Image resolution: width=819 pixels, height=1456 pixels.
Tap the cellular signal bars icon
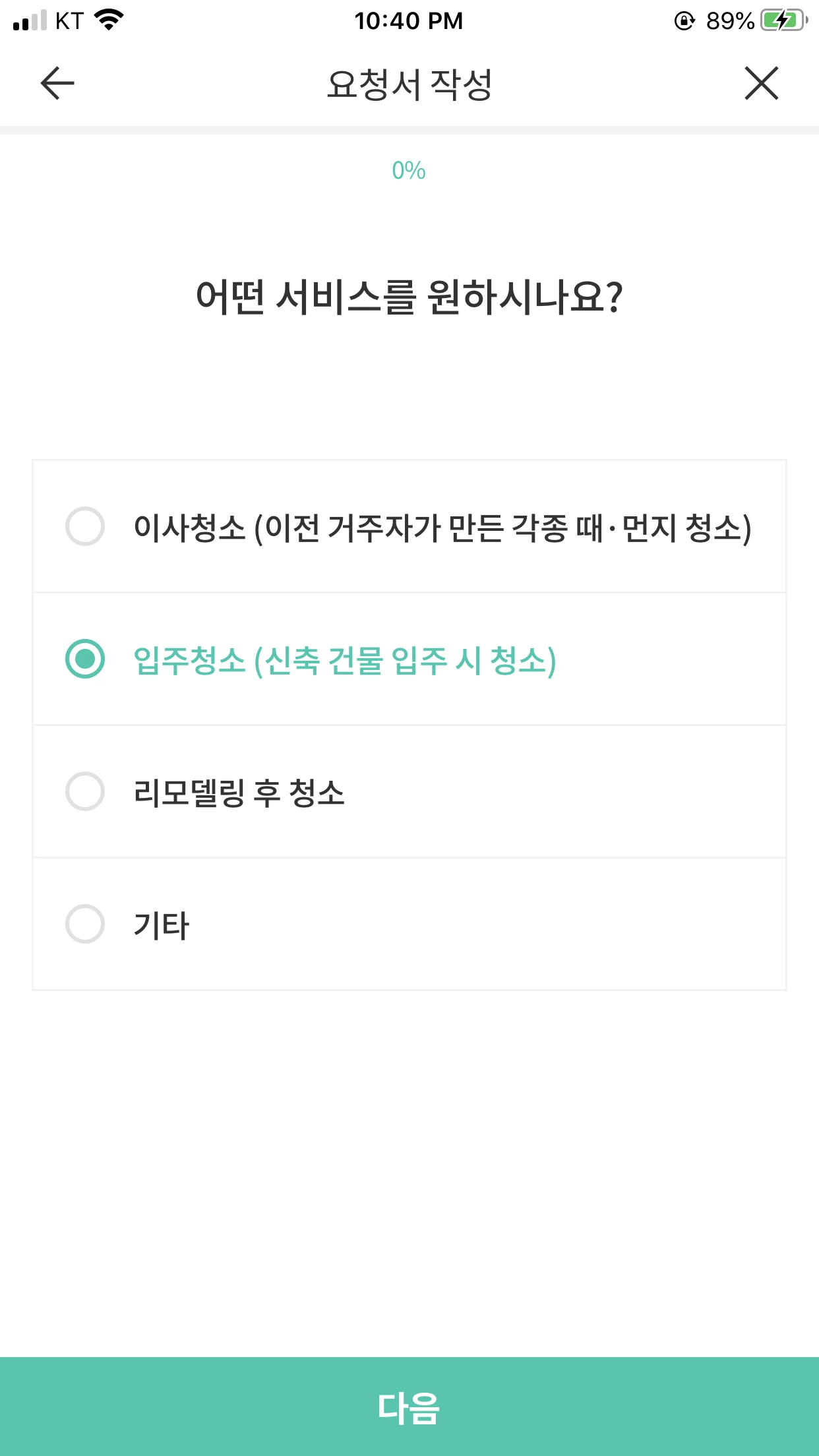tap(30, 20)
